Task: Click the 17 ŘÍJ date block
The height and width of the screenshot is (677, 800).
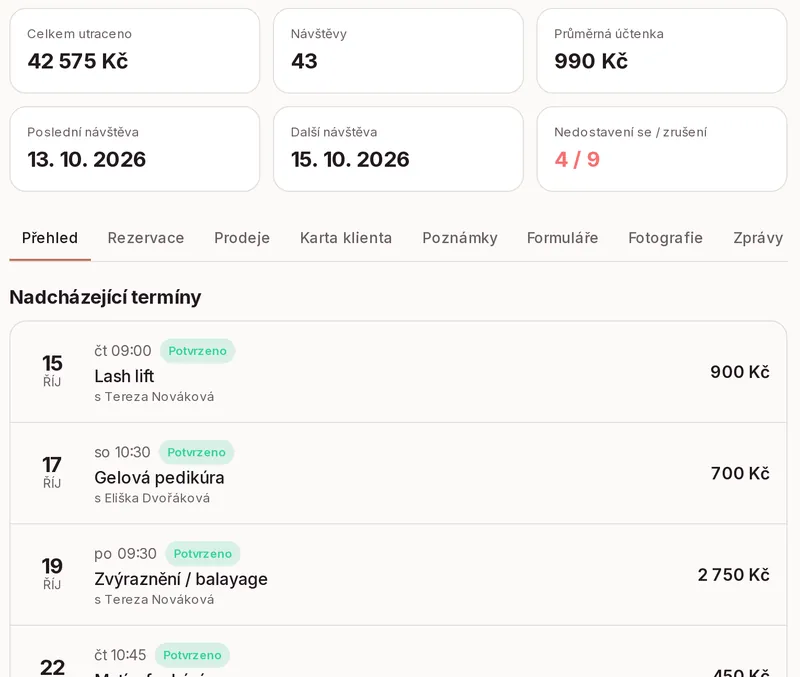Action: [x=52, y=472]
